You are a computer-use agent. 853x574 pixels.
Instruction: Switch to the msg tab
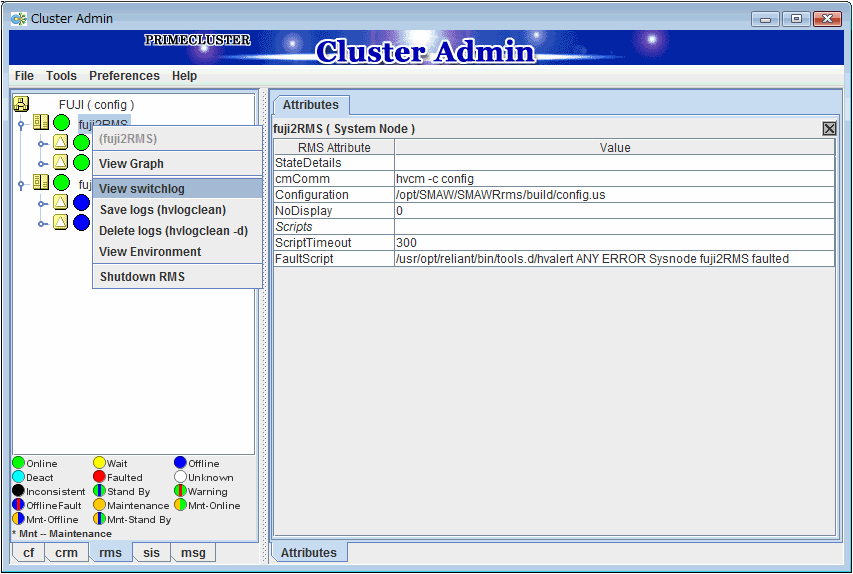click(x=193, y=552)
